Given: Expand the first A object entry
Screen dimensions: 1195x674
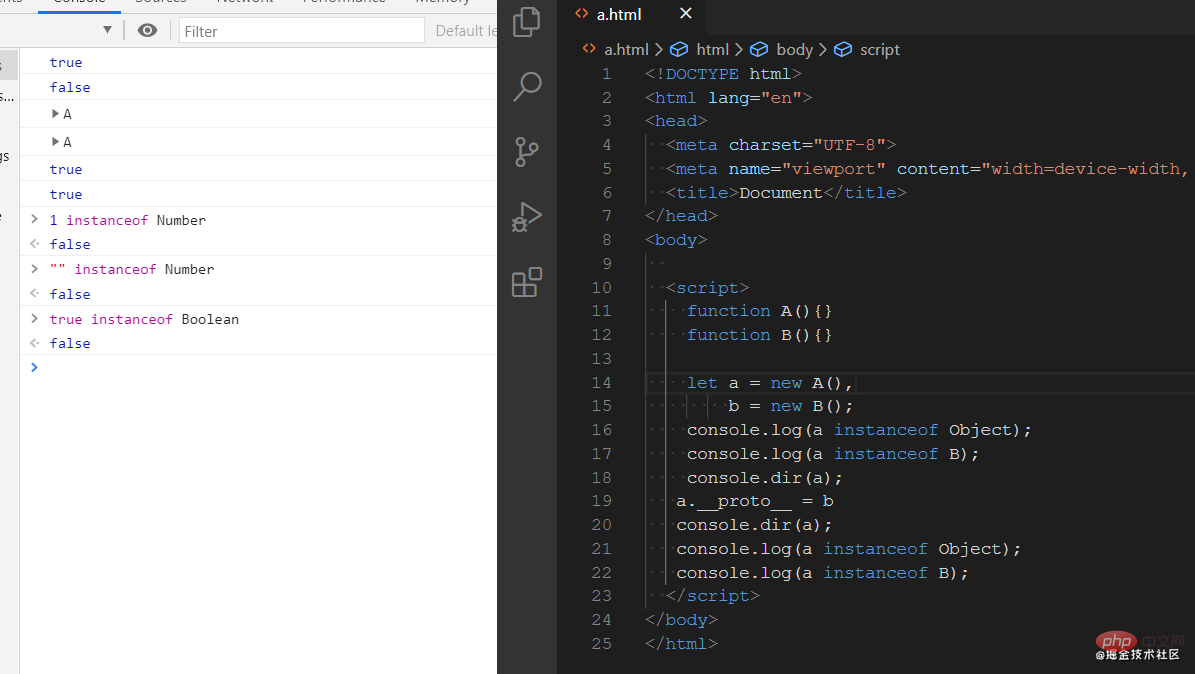Looking at the screenshot, I should coord(55,114).
